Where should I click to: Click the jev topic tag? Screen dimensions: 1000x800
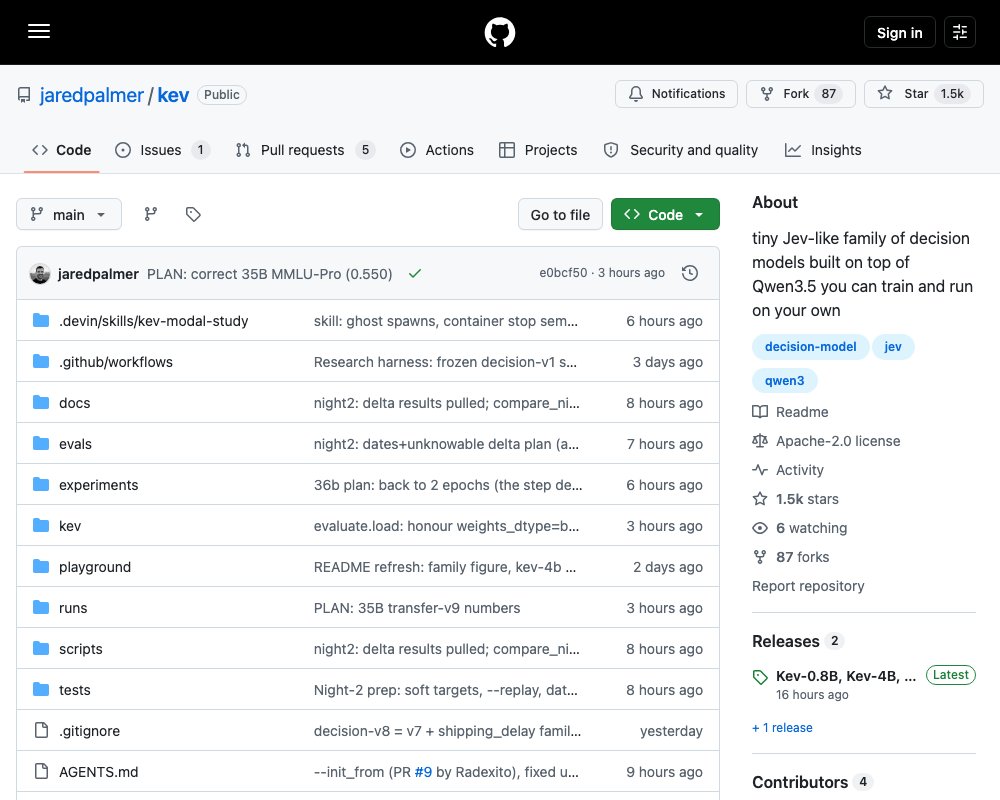coord(892,346)
